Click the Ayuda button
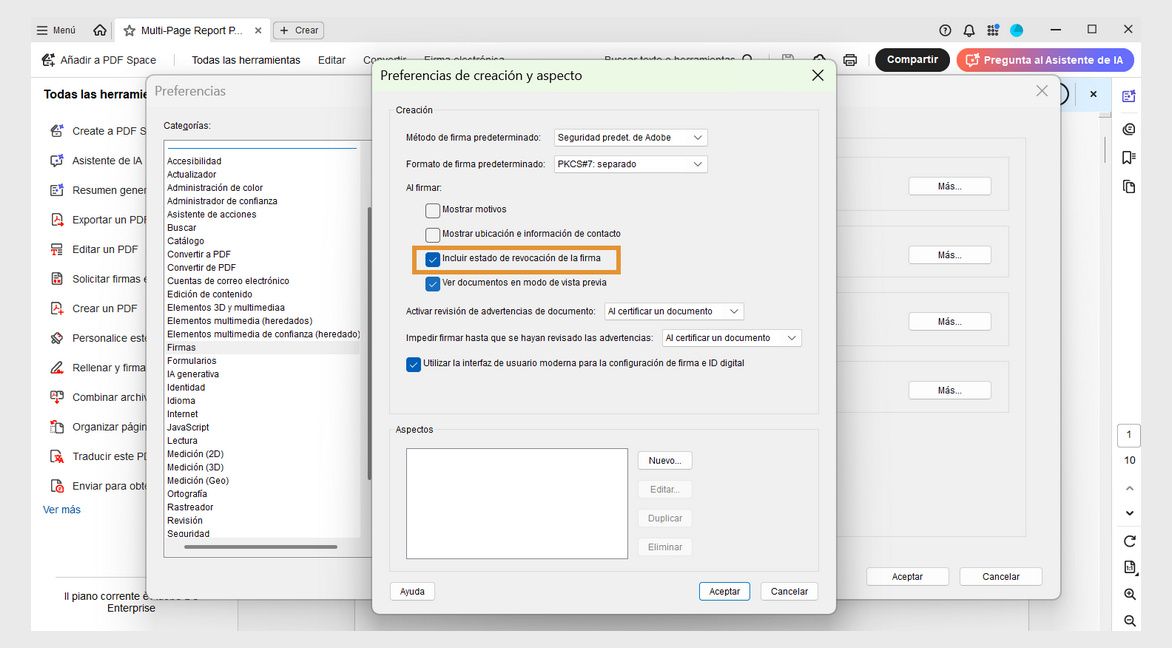1172x648 pixels. (x=412, y=591)
